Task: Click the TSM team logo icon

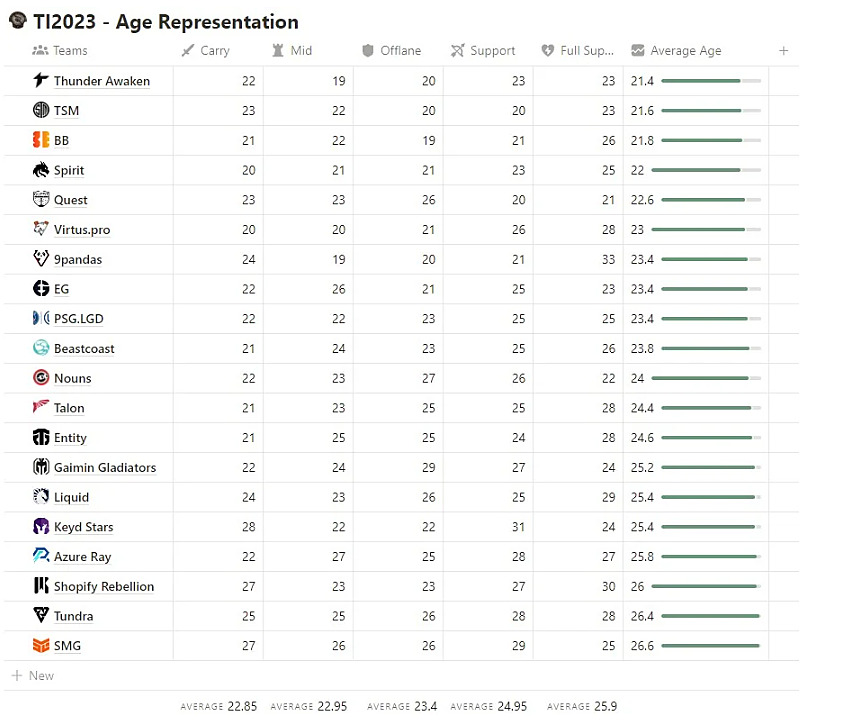Action: pyautogui.click(x=41, y=111)
